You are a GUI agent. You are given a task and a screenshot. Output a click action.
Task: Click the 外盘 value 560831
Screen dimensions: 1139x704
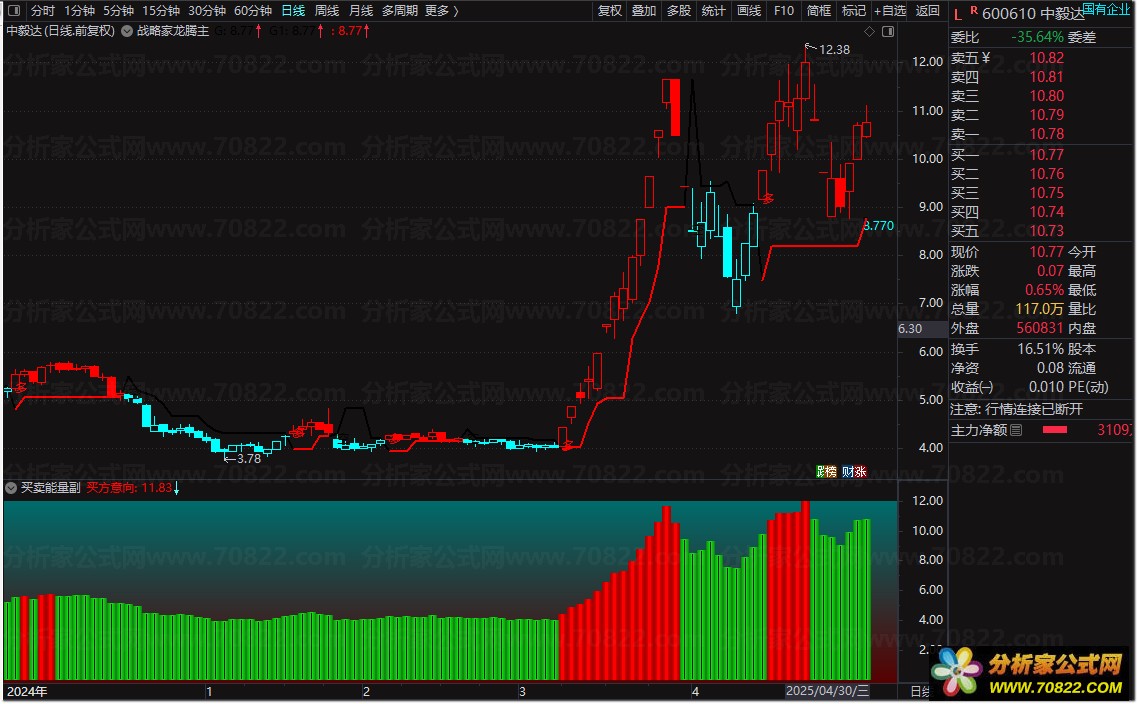point(1040,328)
